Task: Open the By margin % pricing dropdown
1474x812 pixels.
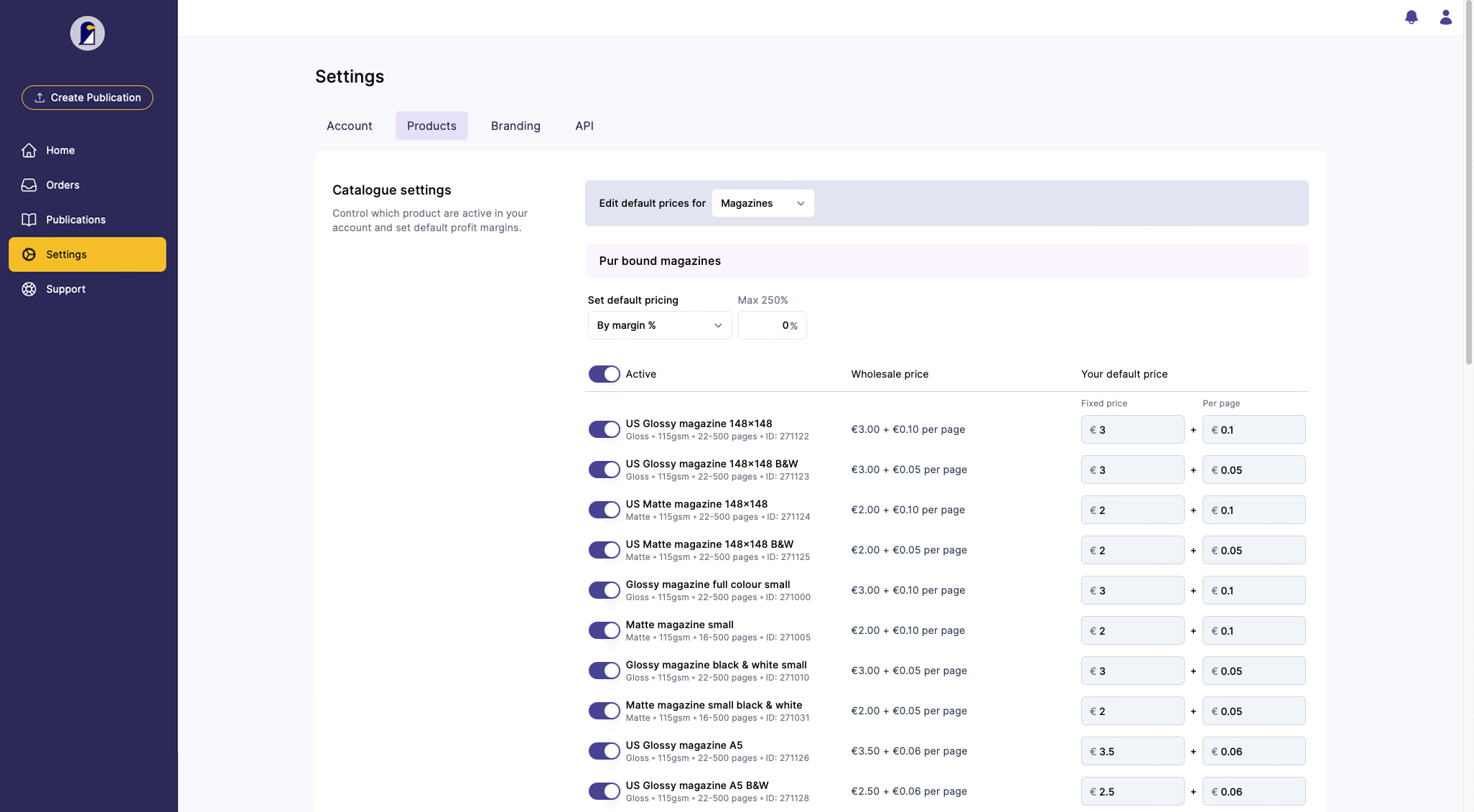Action: (659, 325)
